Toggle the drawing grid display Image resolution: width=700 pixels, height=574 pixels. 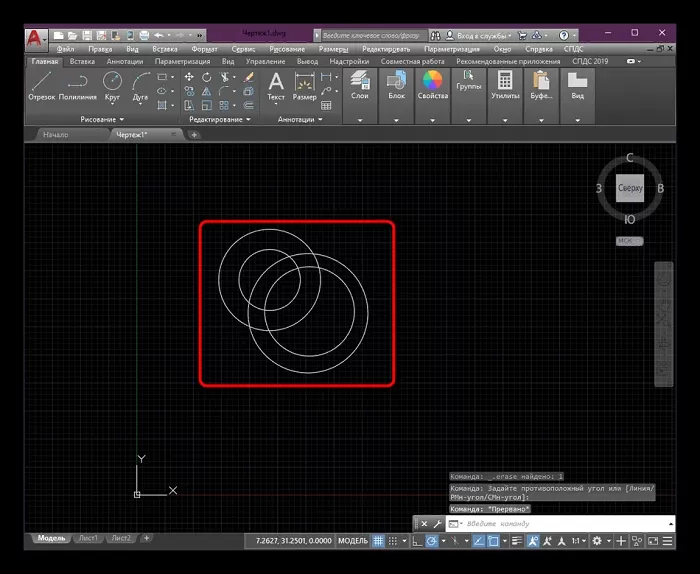tap(378, 541)
